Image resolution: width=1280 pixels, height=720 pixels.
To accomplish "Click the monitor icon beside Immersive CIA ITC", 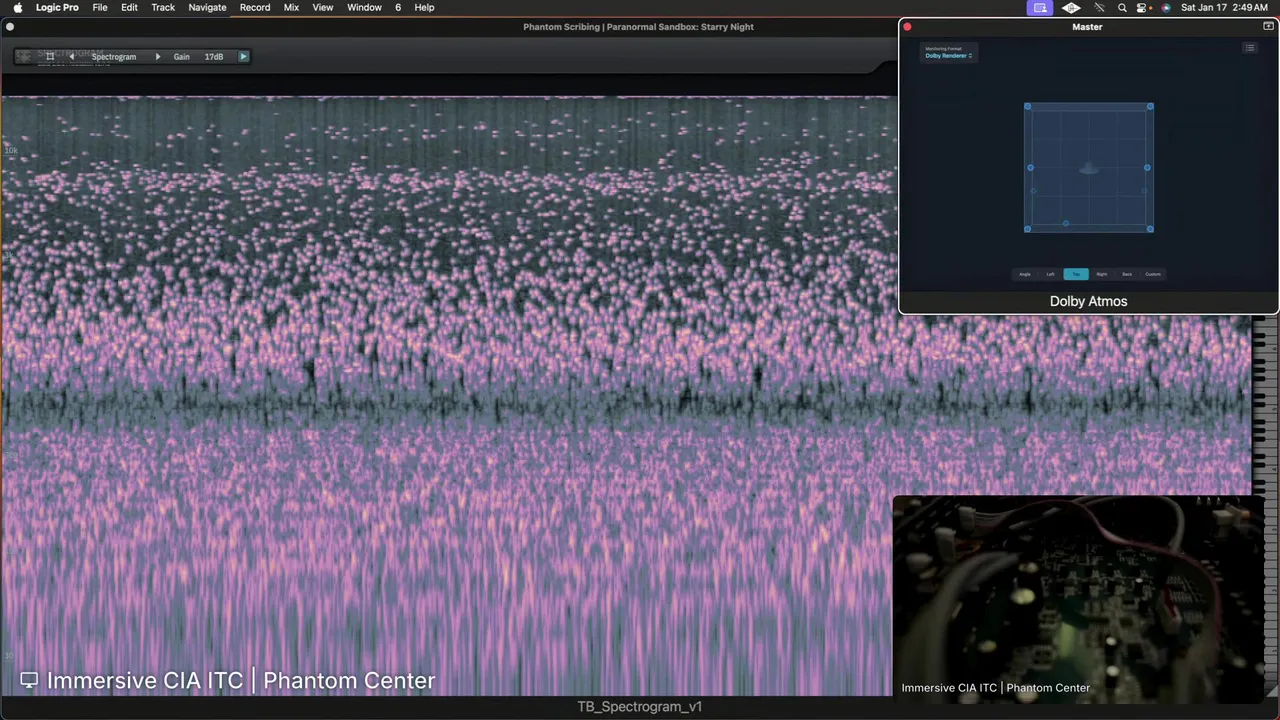I will tap(29, 680).
